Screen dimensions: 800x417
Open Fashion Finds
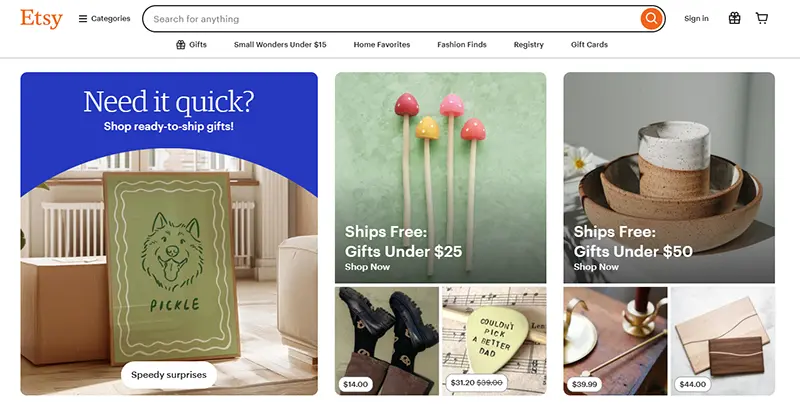[462, 44]
